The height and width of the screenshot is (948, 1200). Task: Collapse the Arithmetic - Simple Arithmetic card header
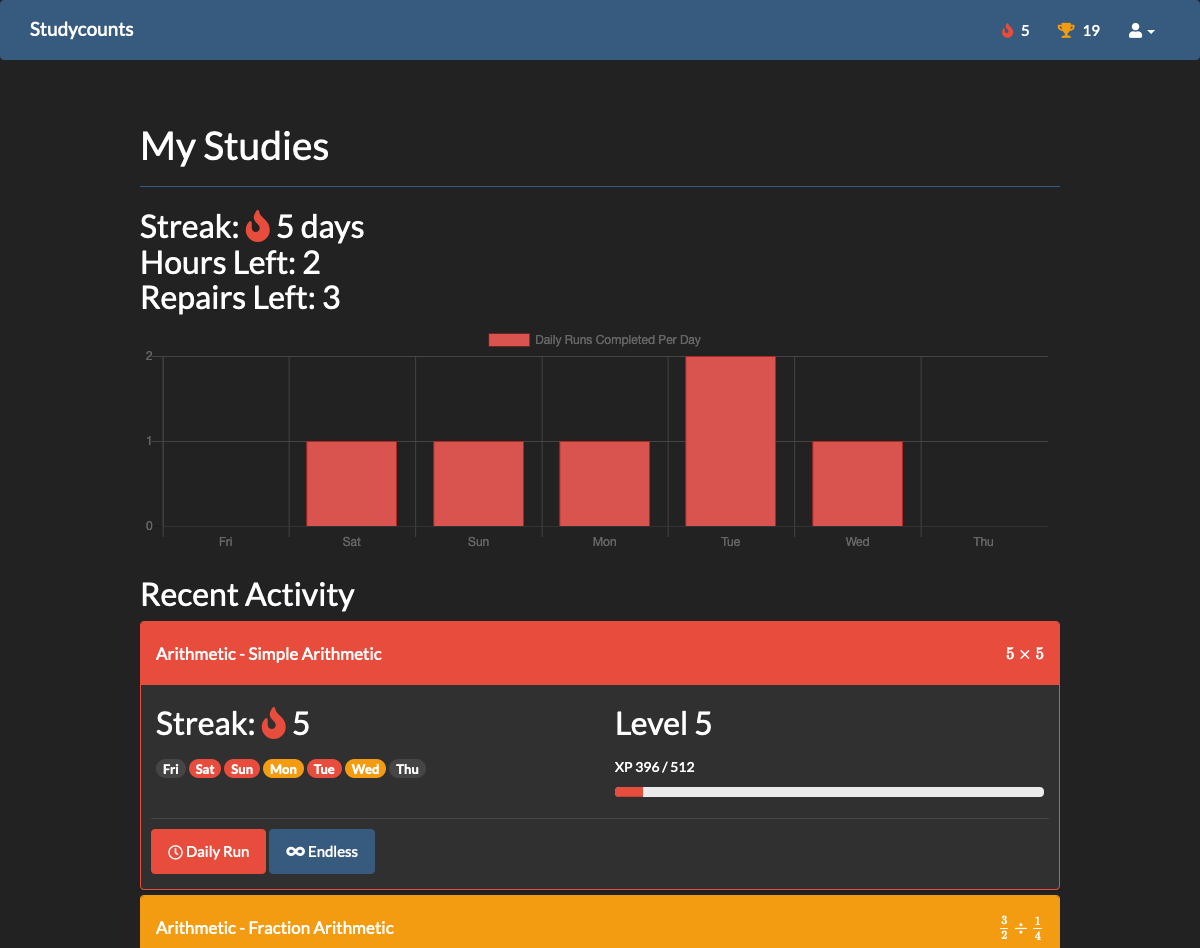[600, 653]
